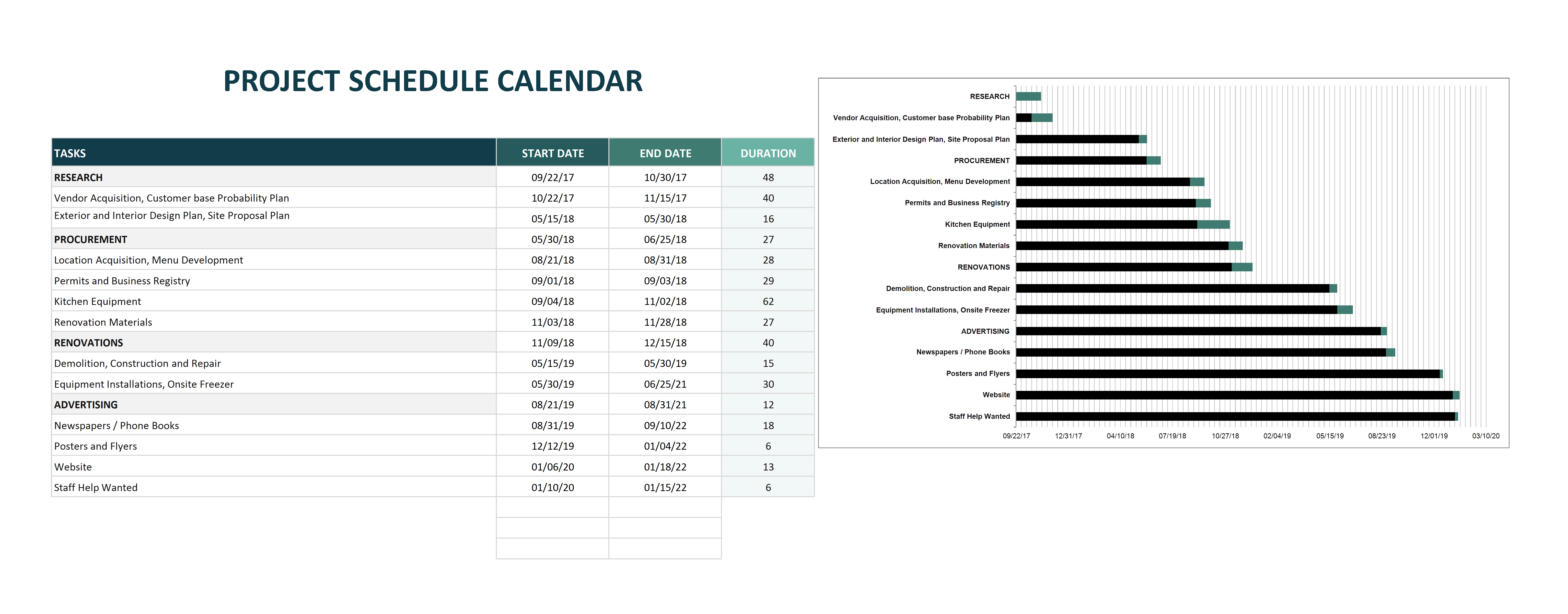Click end date 09/10/22 cell

tap(665, 425)
